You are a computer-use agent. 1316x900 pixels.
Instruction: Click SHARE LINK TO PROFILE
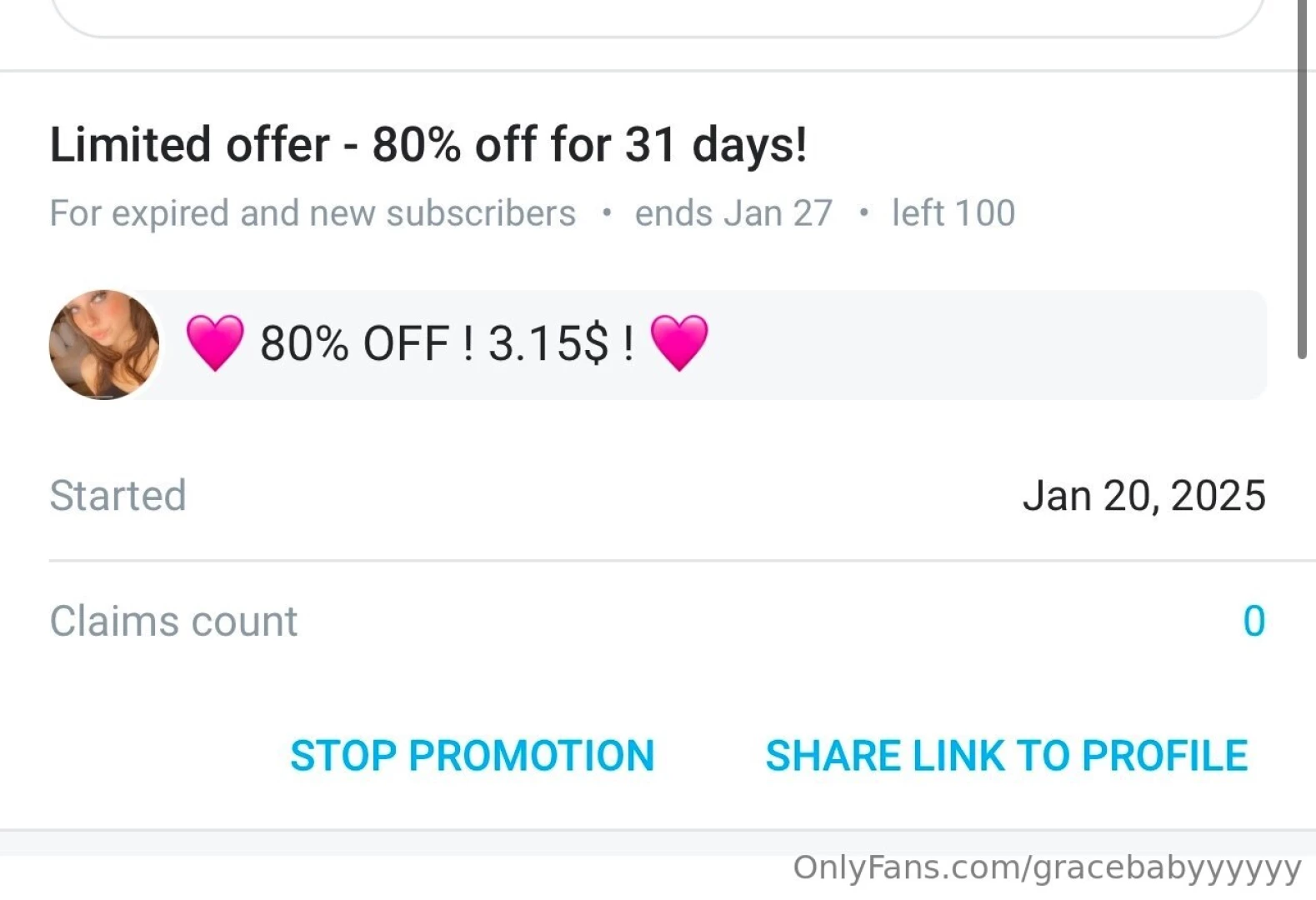pyautogui.click(x=1006, y=756)
